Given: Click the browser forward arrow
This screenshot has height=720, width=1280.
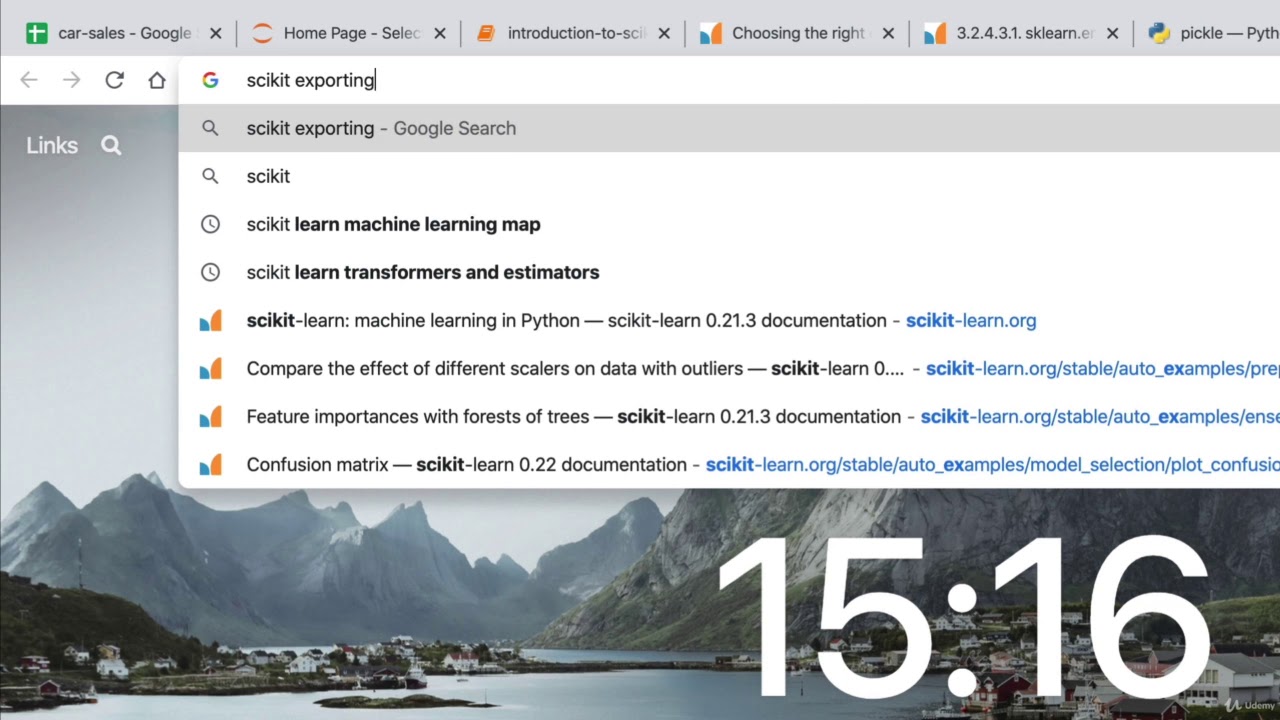Looking at the screenshot, I should click(71, 80).
